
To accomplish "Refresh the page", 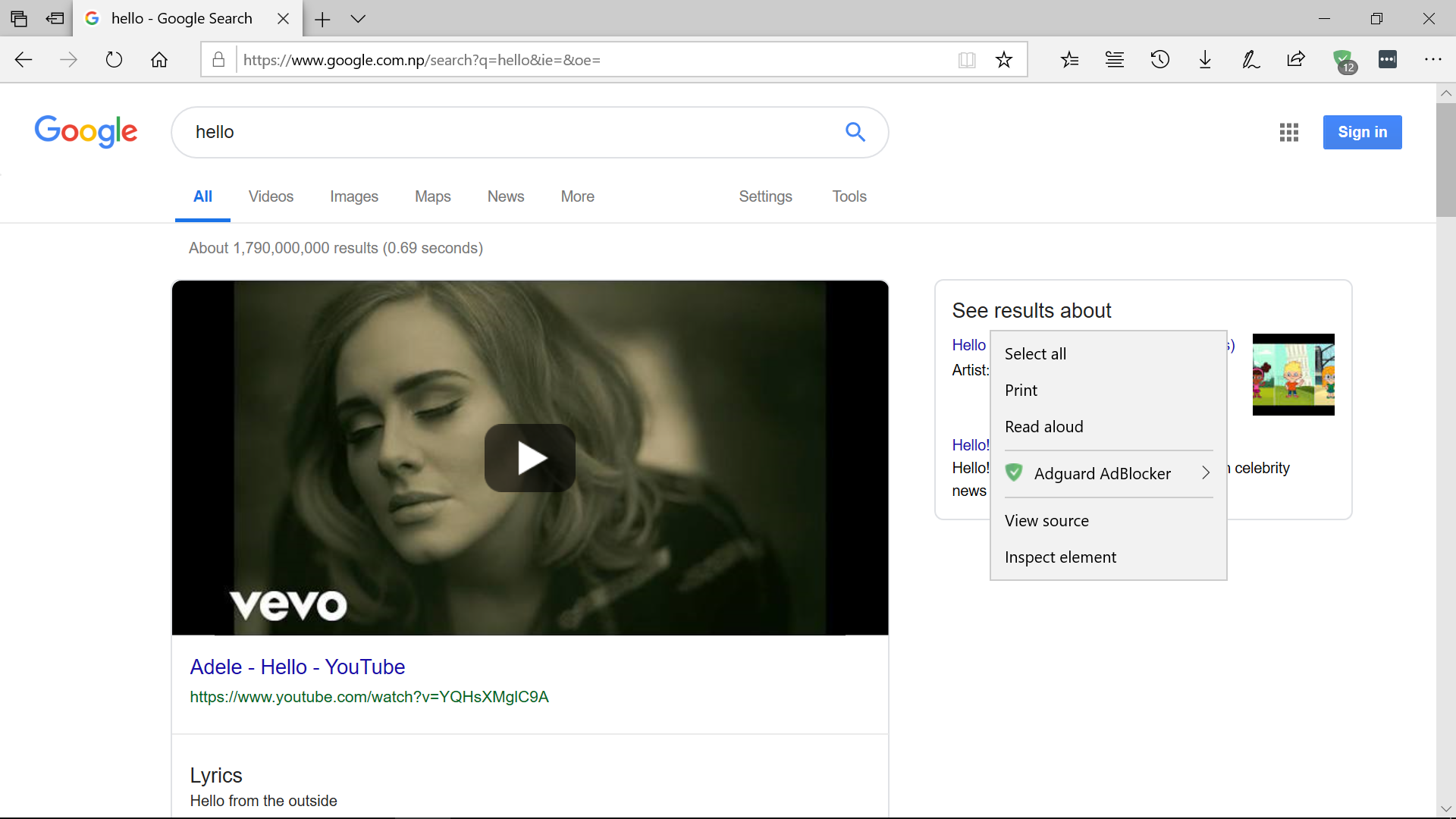I will (114, 60).
